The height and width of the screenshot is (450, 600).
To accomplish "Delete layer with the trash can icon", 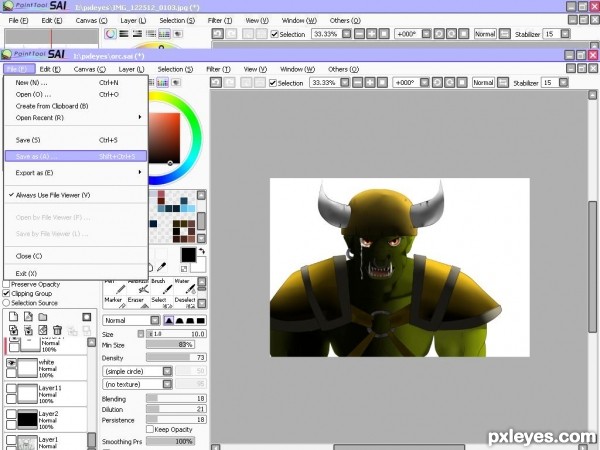I will (57, 330).
